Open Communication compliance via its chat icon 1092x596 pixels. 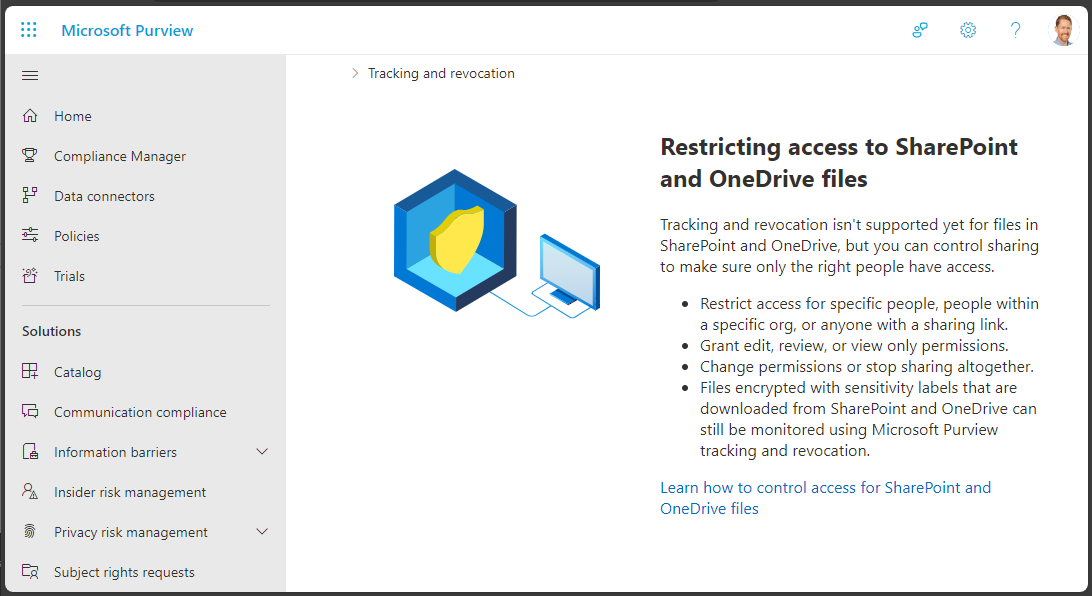(30, 411)
